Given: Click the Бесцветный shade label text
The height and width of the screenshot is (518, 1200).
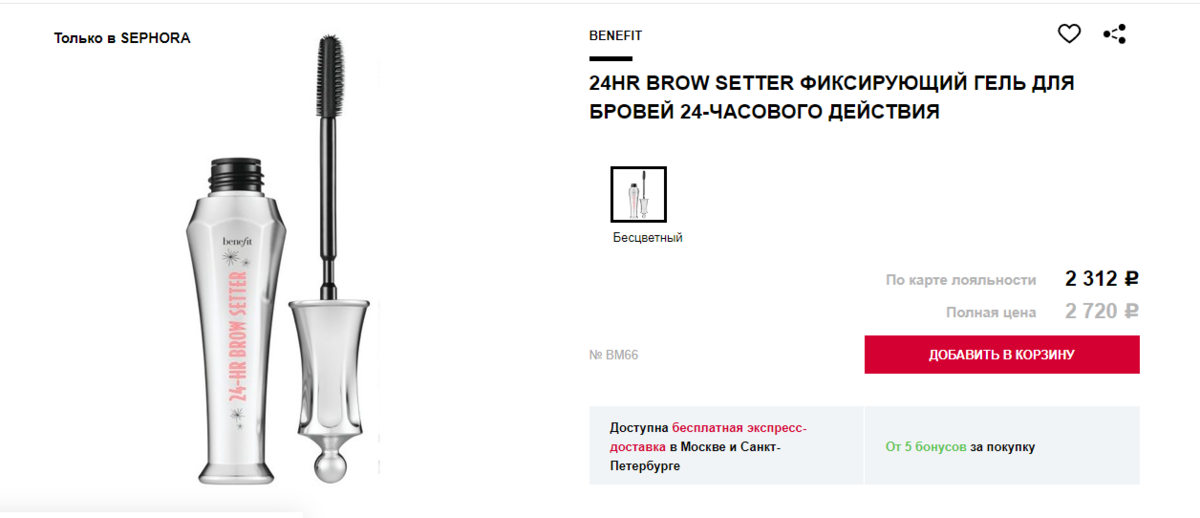Looking at the screenshot, I should pyautogui.click(x=648, y=238).
